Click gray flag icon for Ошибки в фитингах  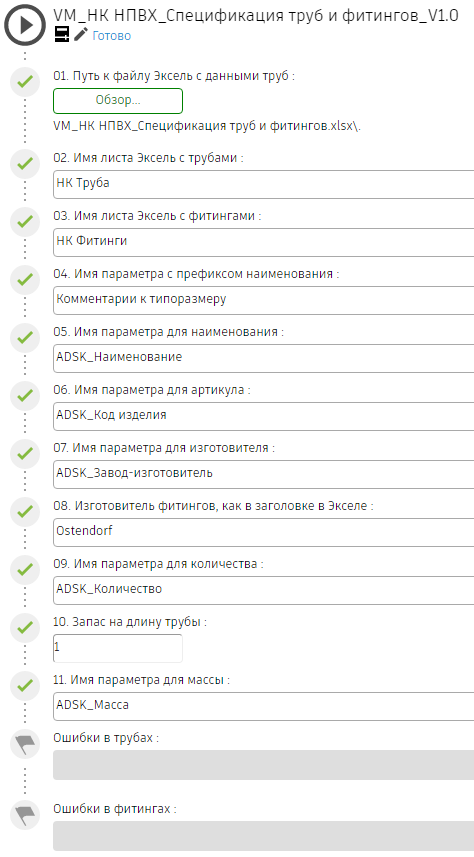point(25,814)
